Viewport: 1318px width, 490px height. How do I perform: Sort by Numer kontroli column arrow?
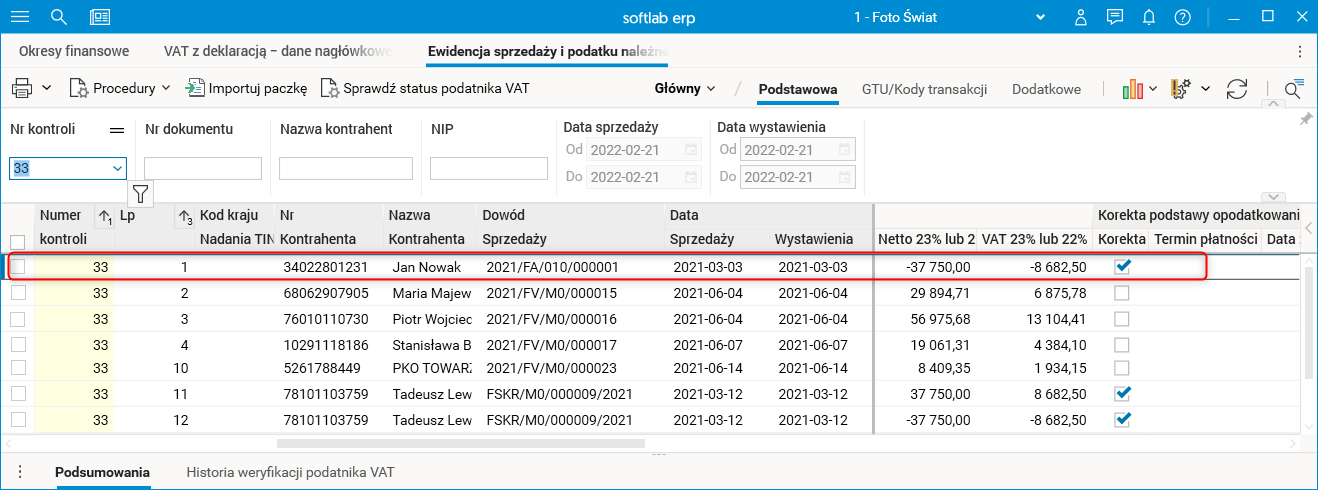(x=104, y=215)
